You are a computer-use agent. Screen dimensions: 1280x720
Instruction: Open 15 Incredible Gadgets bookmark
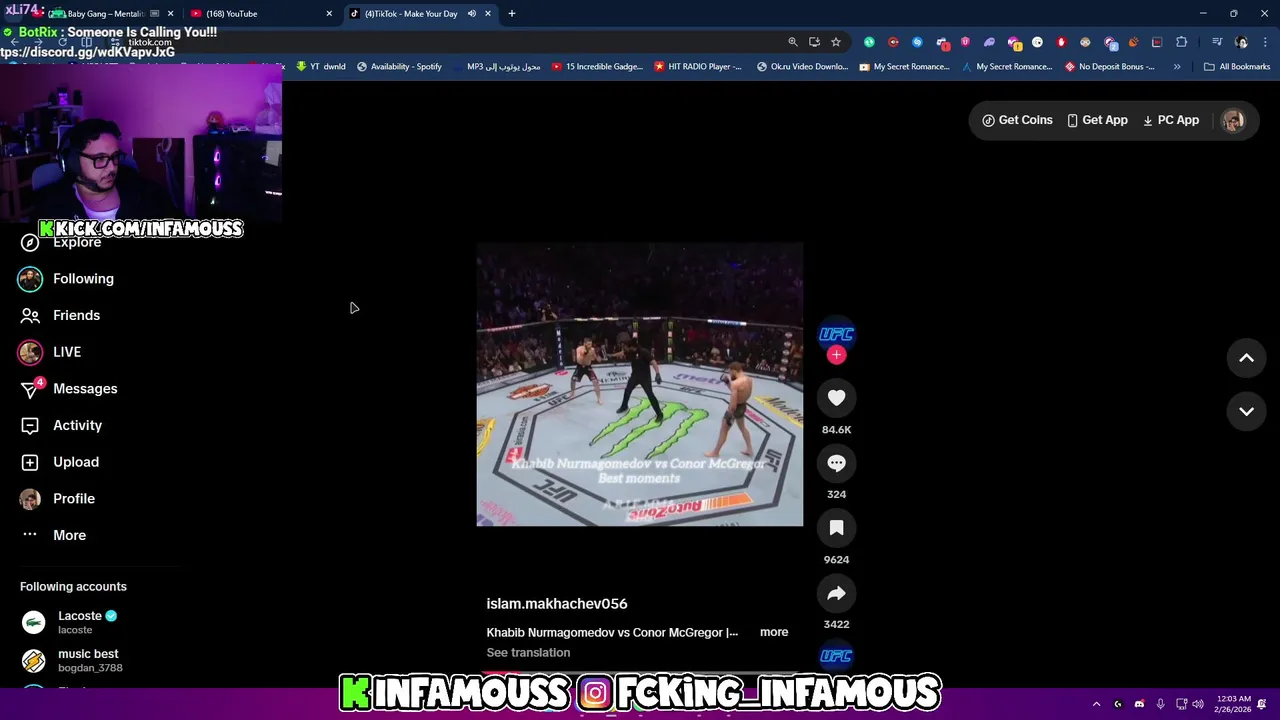pos(597,67)
